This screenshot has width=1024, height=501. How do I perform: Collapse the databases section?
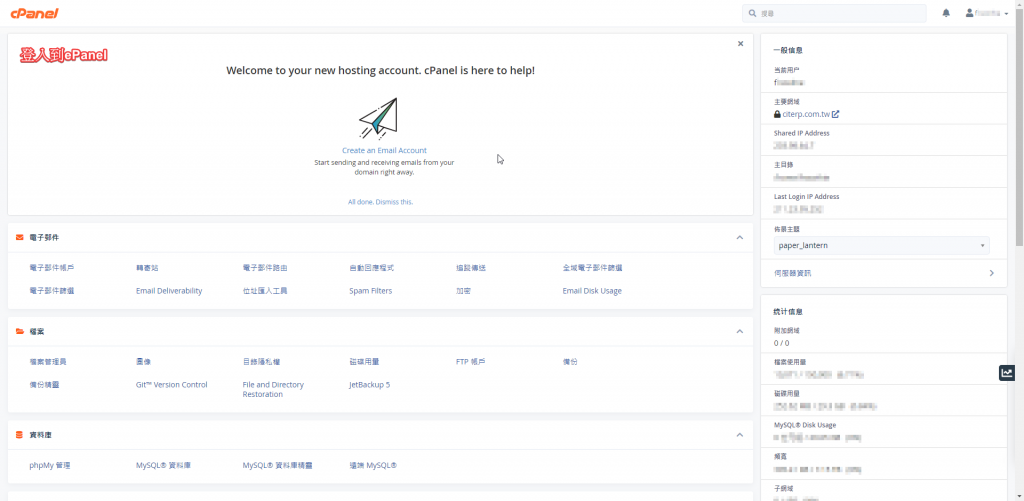click(x=739, y=435)
